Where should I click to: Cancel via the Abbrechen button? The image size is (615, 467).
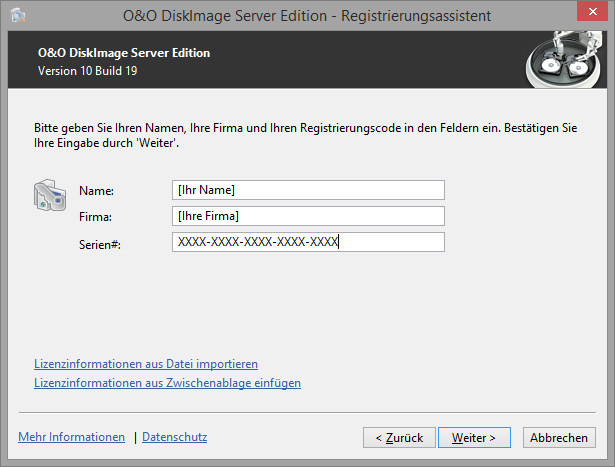tap(559, 438)
